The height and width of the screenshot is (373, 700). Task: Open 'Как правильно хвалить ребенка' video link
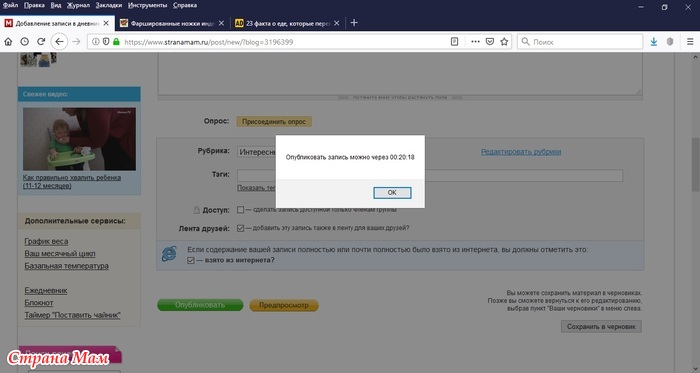point(71,182)
